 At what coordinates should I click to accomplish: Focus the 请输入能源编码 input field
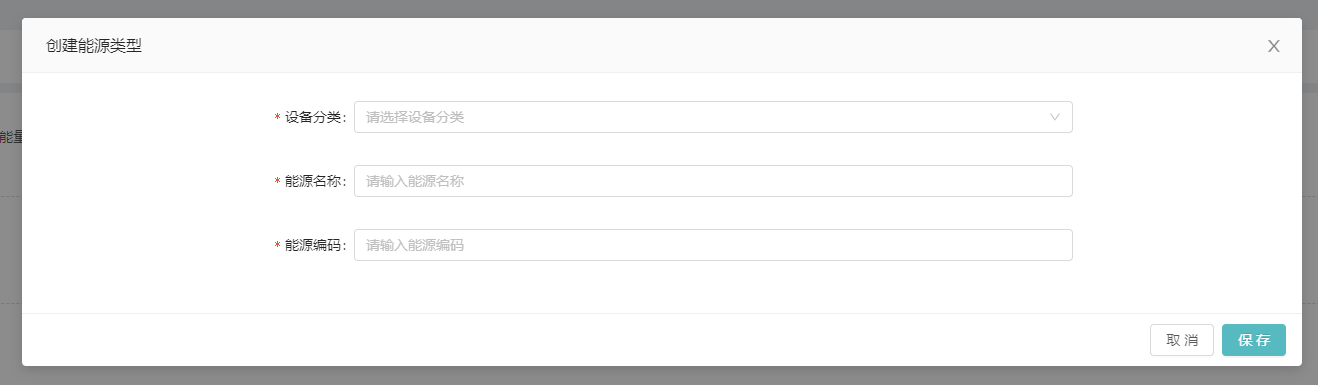coord(713,245)
